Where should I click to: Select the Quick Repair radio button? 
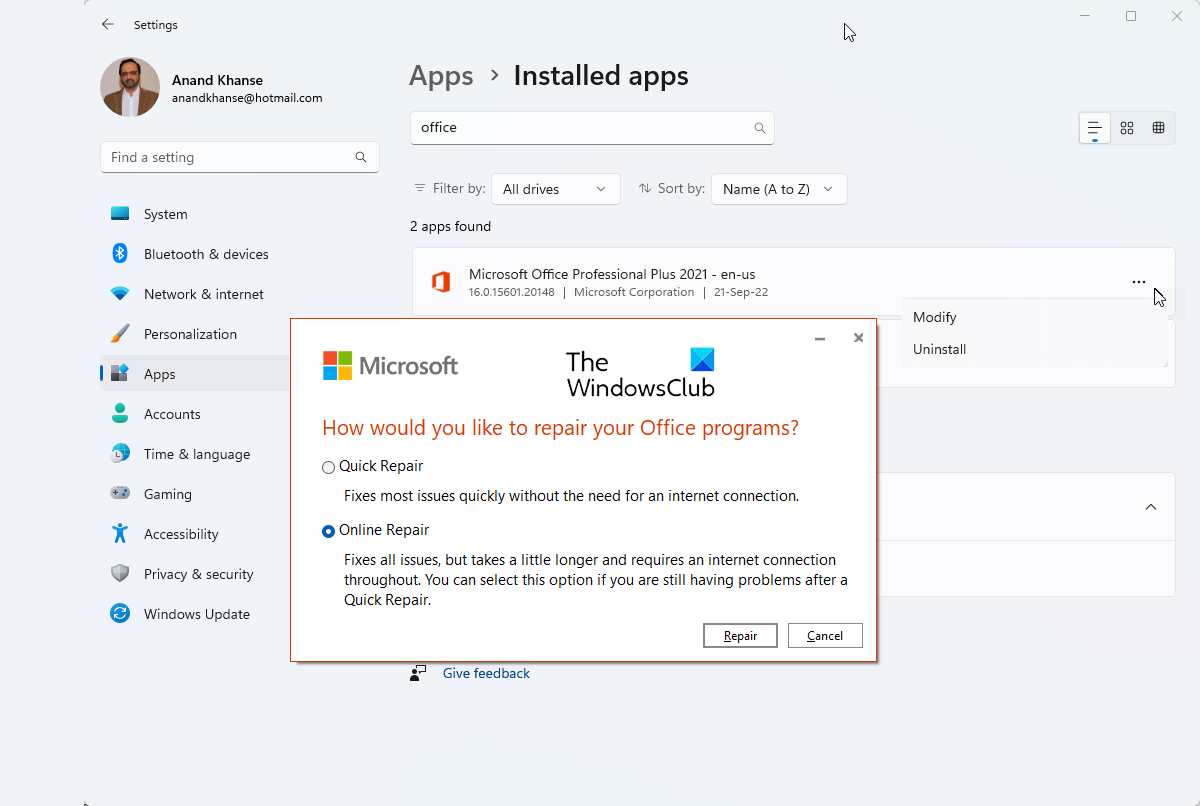pyautogui.click(x=328, y=467)
